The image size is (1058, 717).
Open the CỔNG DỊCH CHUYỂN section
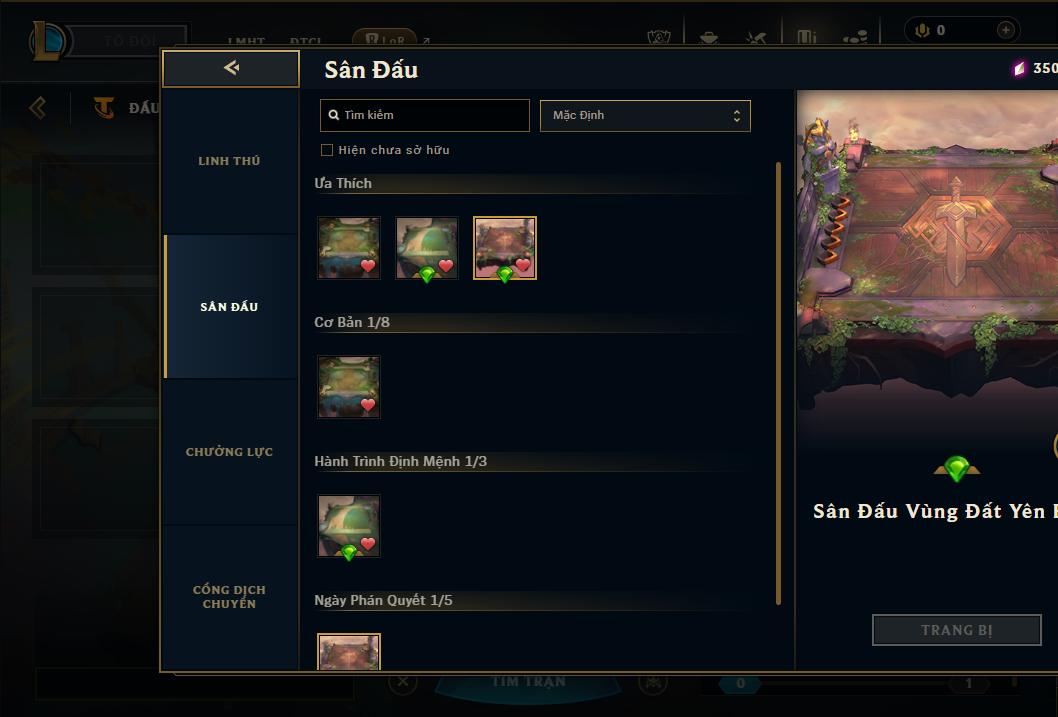coord(229,597)
